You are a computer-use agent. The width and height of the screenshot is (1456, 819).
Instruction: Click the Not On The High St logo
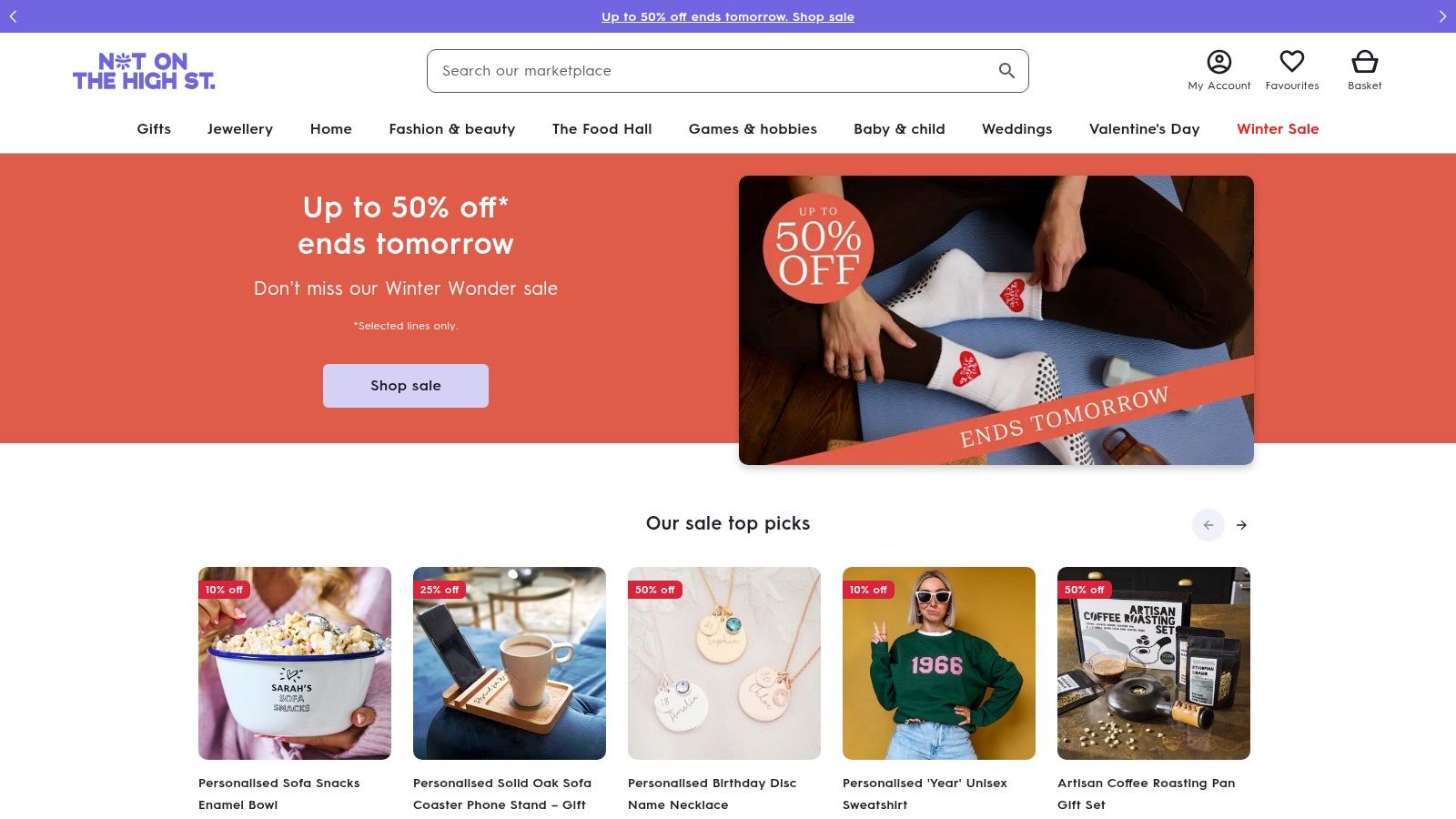pyautogui.click(x=144, y=71)
